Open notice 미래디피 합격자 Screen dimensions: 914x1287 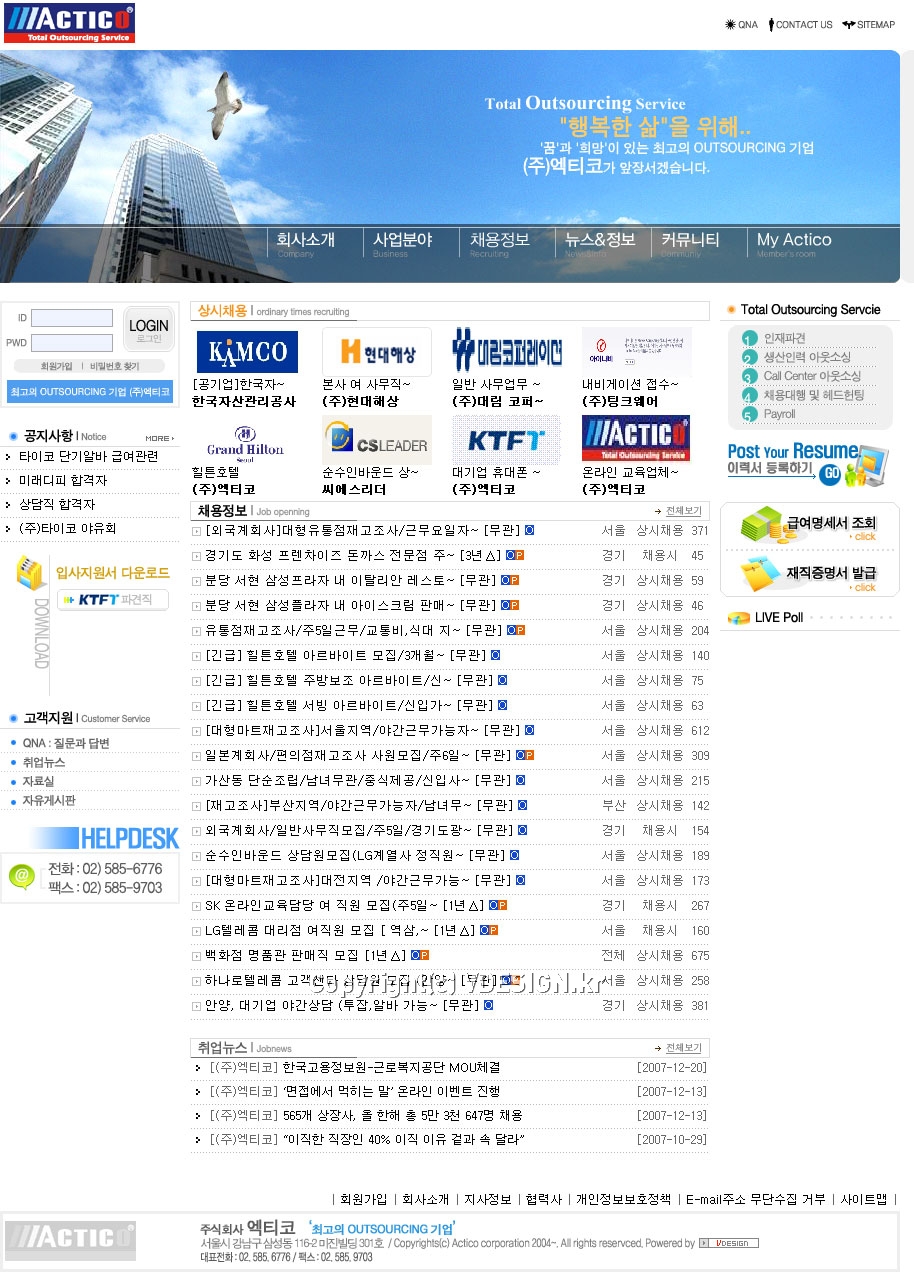tap(63, 480)
